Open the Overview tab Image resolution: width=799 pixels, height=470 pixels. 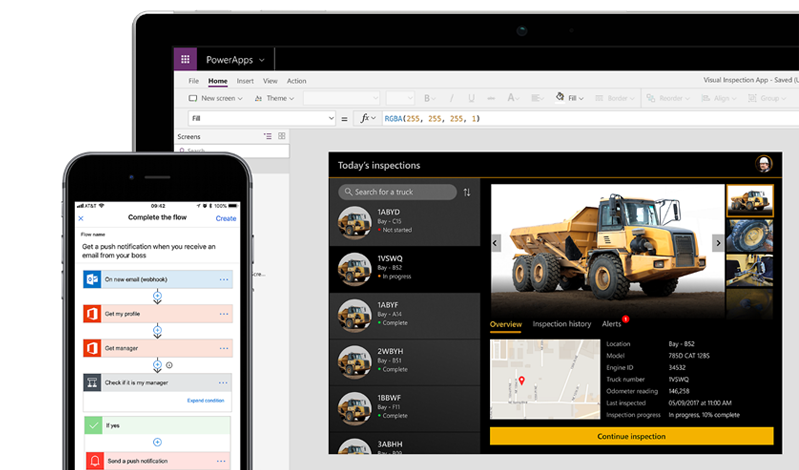(505, 324)
